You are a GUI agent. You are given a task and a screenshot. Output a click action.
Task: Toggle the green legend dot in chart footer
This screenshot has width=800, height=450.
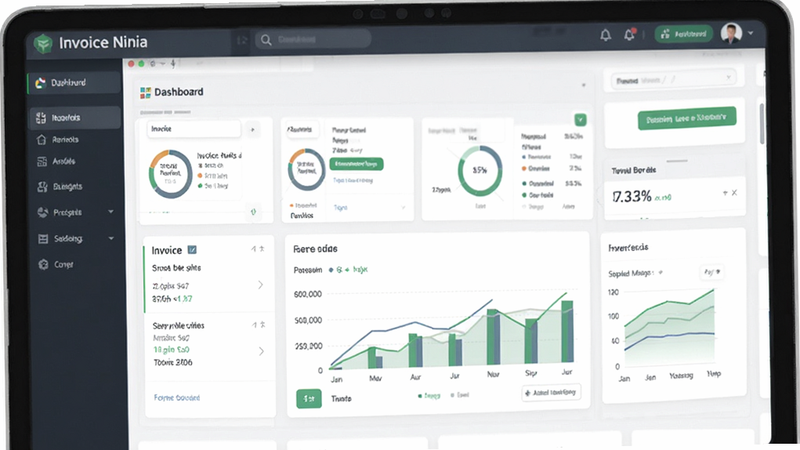[x=420, y=395]
